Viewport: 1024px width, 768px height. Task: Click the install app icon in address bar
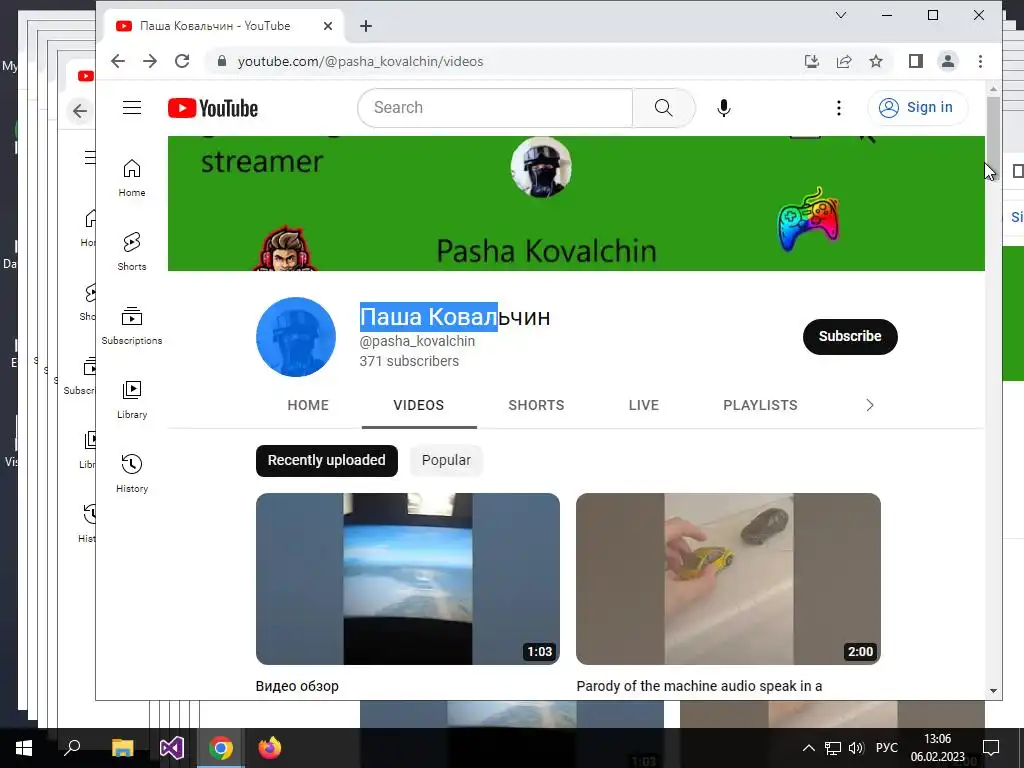(812, 61)
